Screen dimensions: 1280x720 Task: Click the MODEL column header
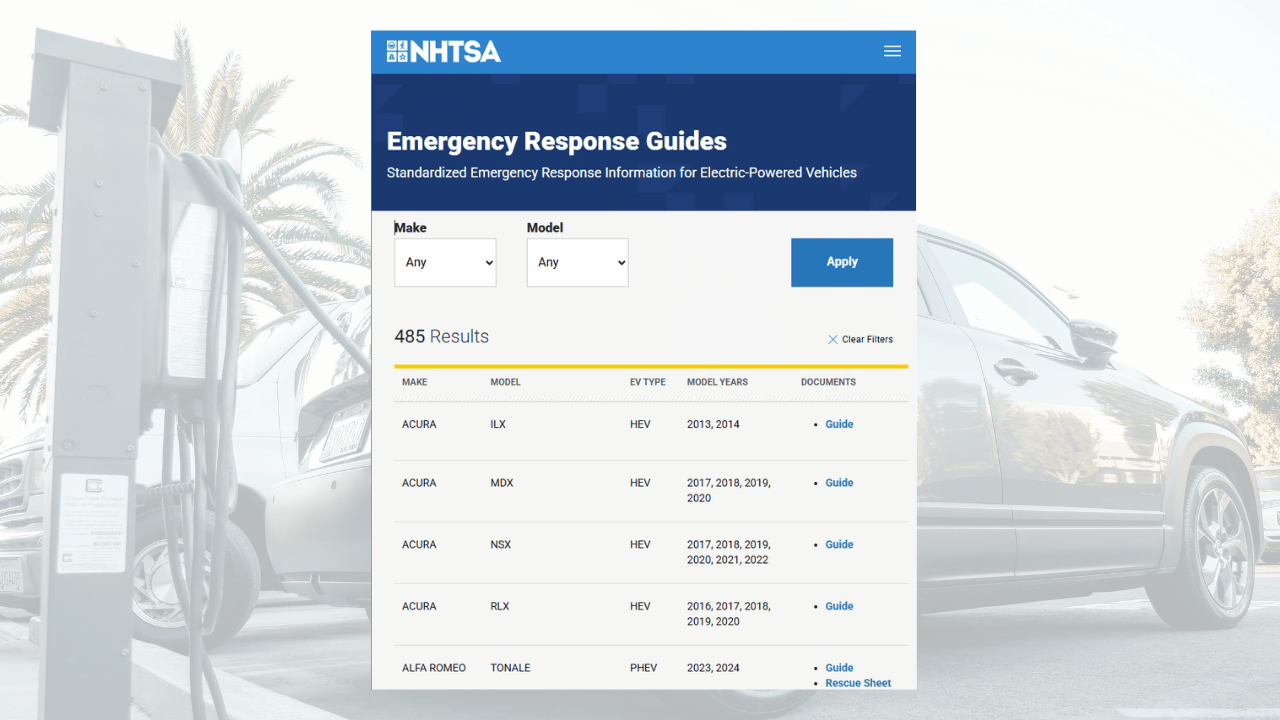pyautogui.click(x=505, y=382)
